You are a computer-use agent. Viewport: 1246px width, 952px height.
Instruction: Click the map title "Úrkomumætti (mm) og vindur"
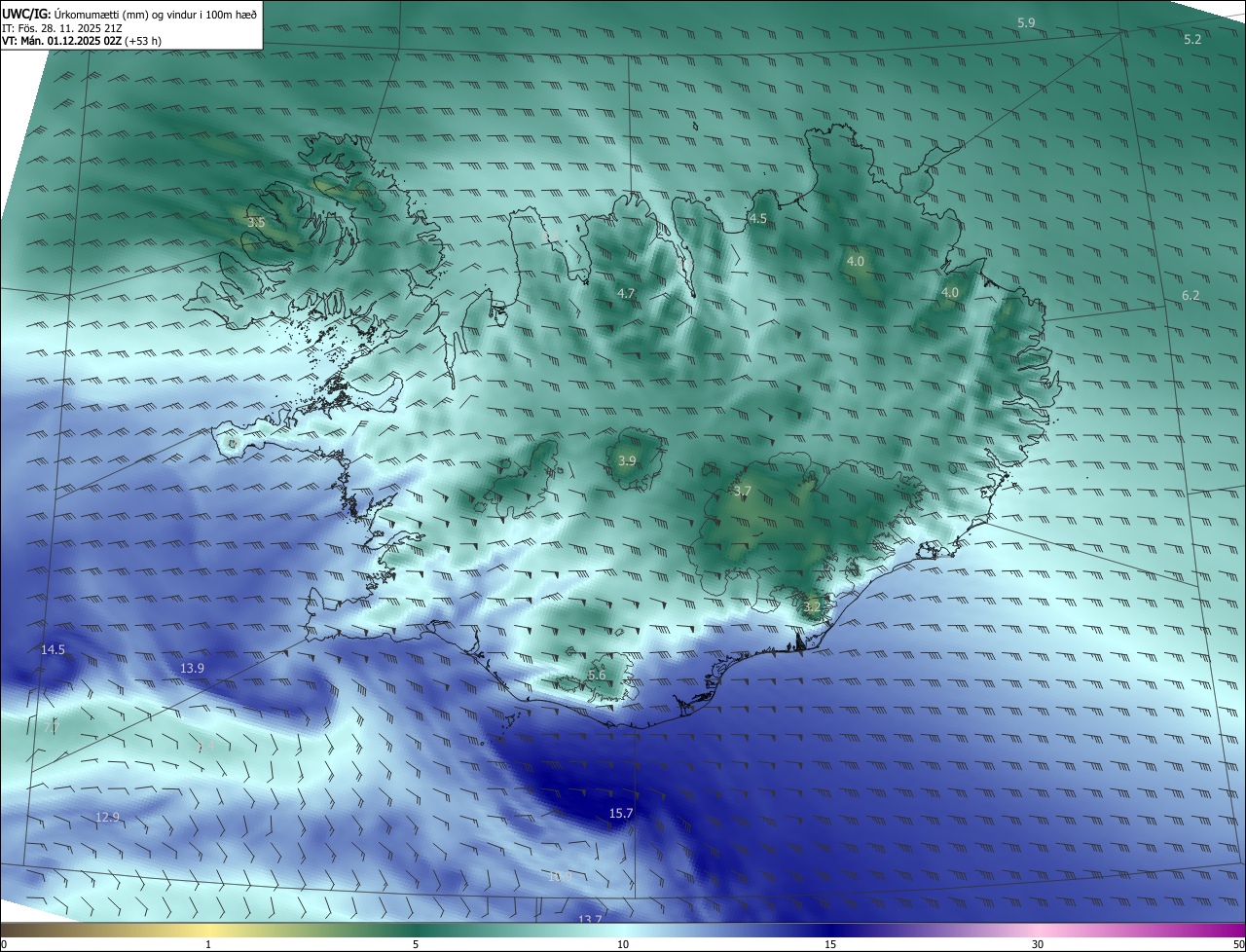(125, 14)
